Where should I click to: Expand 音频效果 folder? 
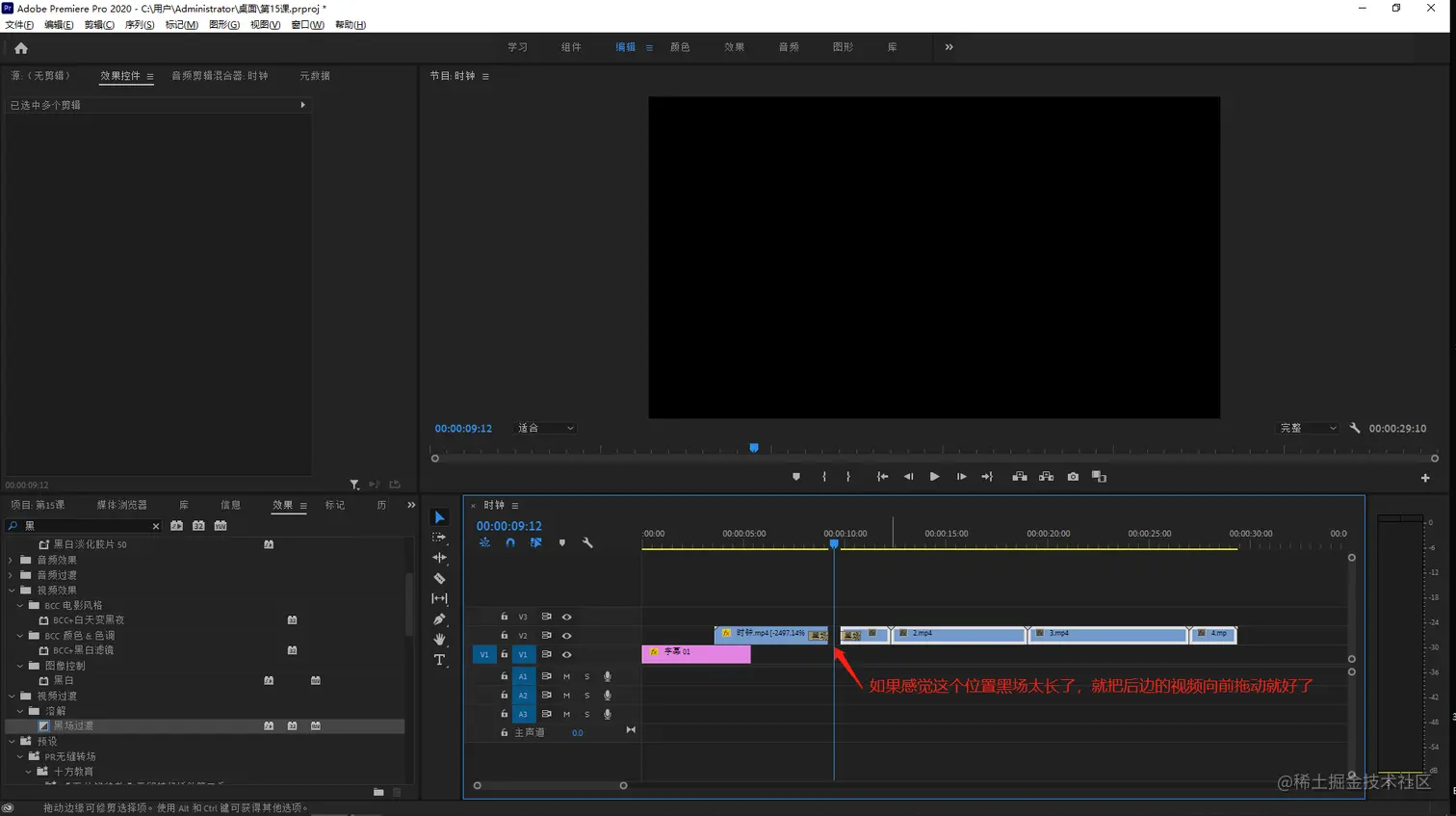[x=12, y=560]
